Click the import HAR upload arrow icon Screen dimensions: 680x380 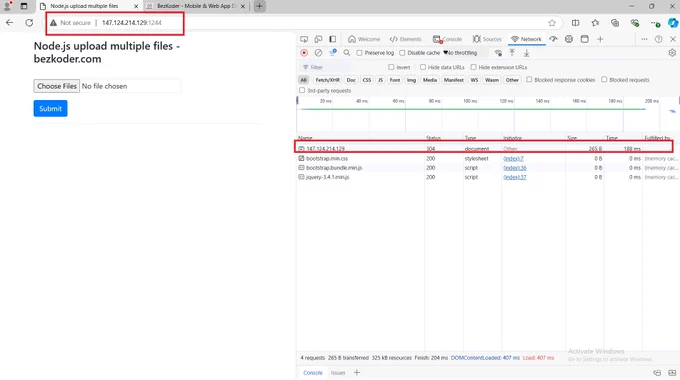coord(512,52)
